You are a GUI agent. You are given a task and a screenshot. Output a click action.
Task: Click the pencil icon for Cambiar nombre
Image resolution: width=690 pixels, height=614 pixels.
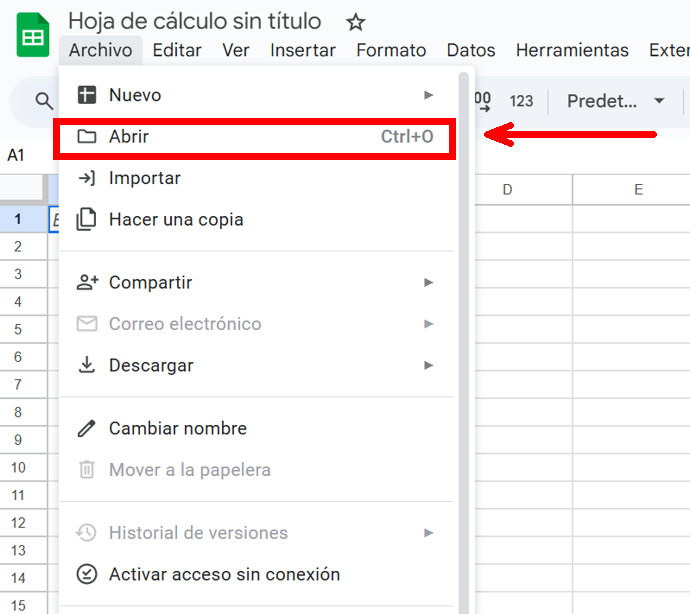[87, 428]
